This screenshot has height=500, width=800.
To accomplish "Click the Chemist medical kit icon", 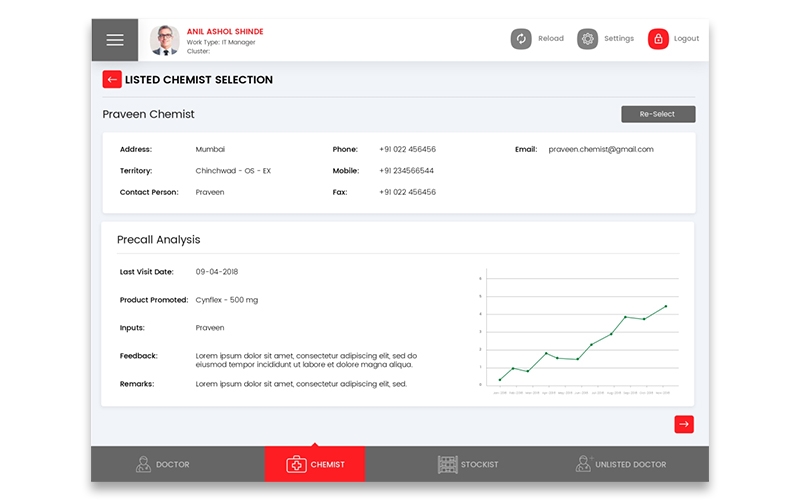I will (x=297, y=464).
